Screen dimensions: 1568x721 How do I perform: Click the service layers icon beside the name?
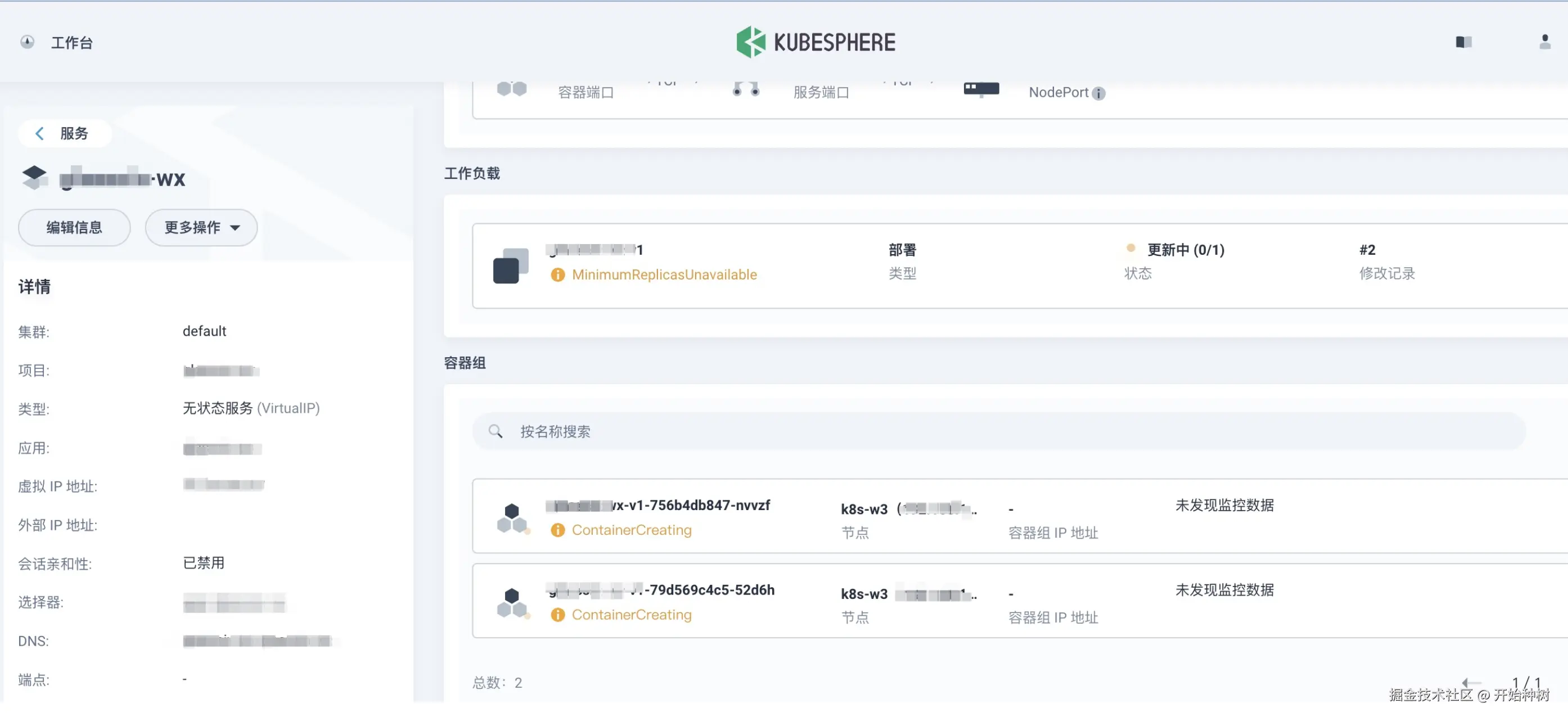(34, 178)
